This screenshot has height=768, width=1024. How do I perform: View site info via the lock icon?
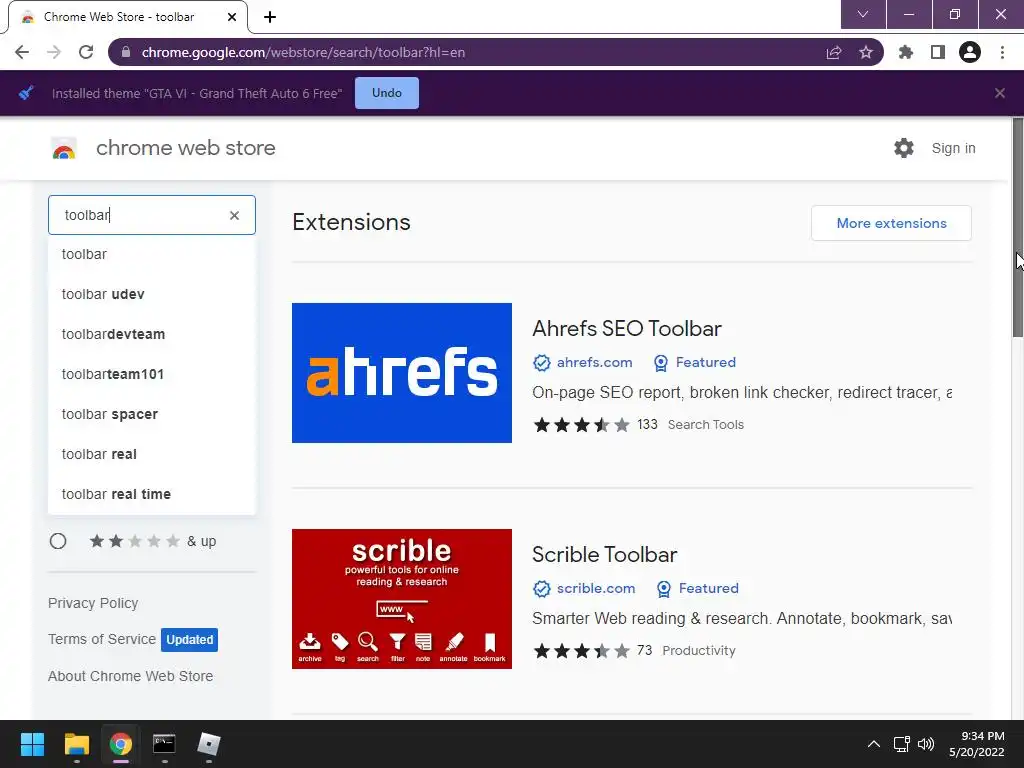click(x=126, y=52)
